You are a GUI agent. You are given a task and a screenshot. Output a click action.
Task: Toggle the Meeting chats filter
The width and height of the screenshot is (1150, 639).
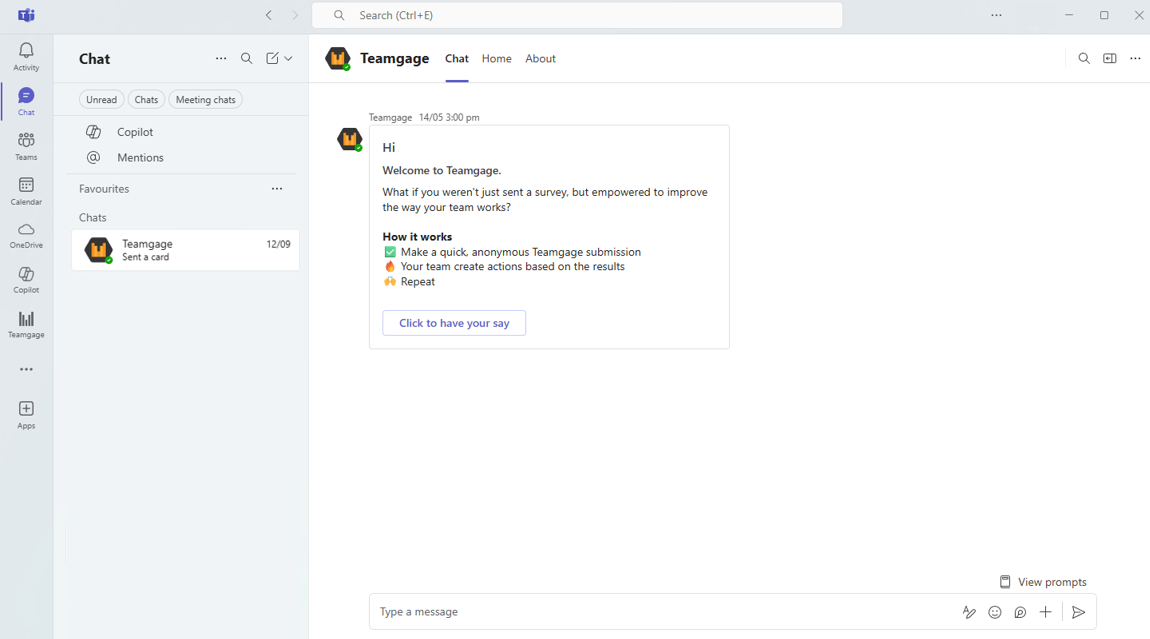pos(205,100)
